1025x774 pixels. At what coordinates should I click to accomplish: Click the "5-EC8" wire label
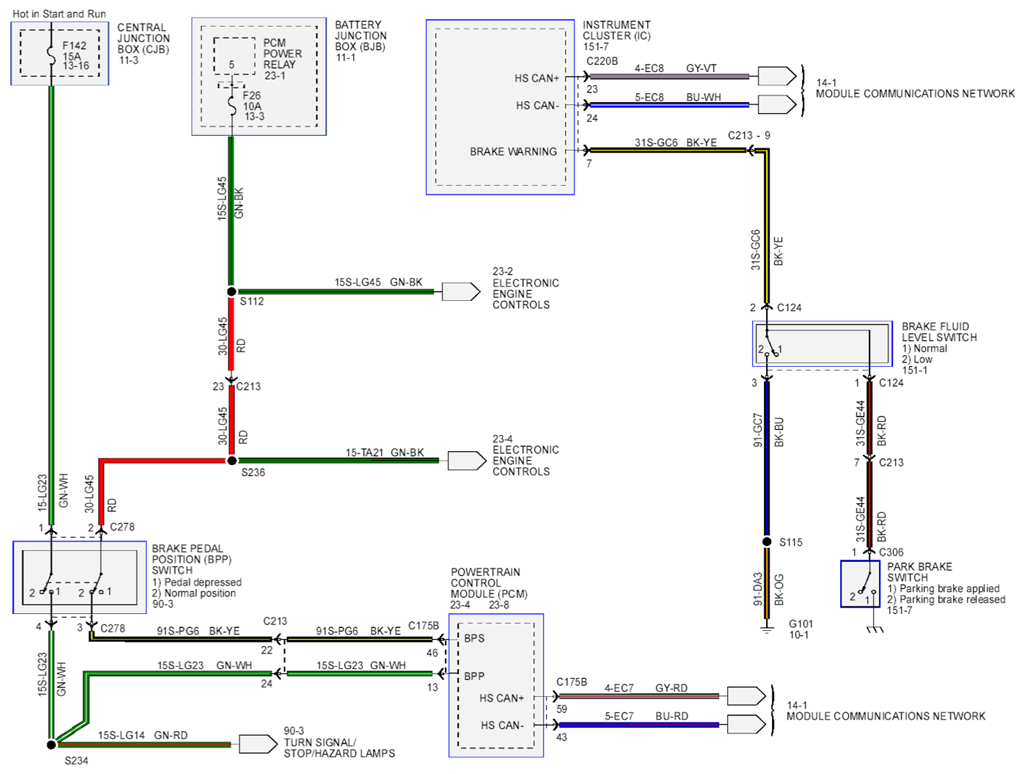click(x=649, y=97)
